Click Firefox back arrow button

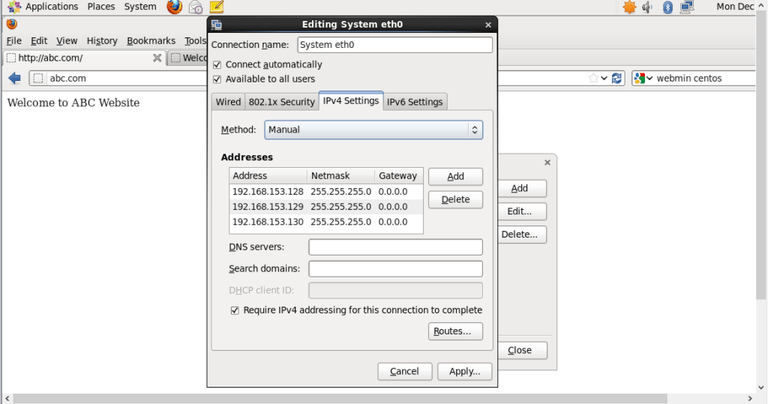tap(15, 78)
